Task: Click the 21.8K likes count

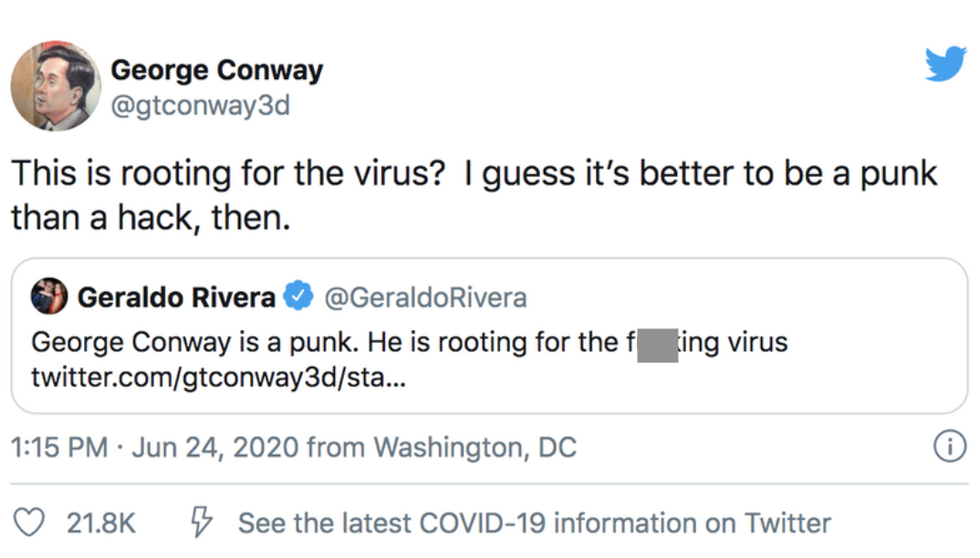Action: (101, 522)
